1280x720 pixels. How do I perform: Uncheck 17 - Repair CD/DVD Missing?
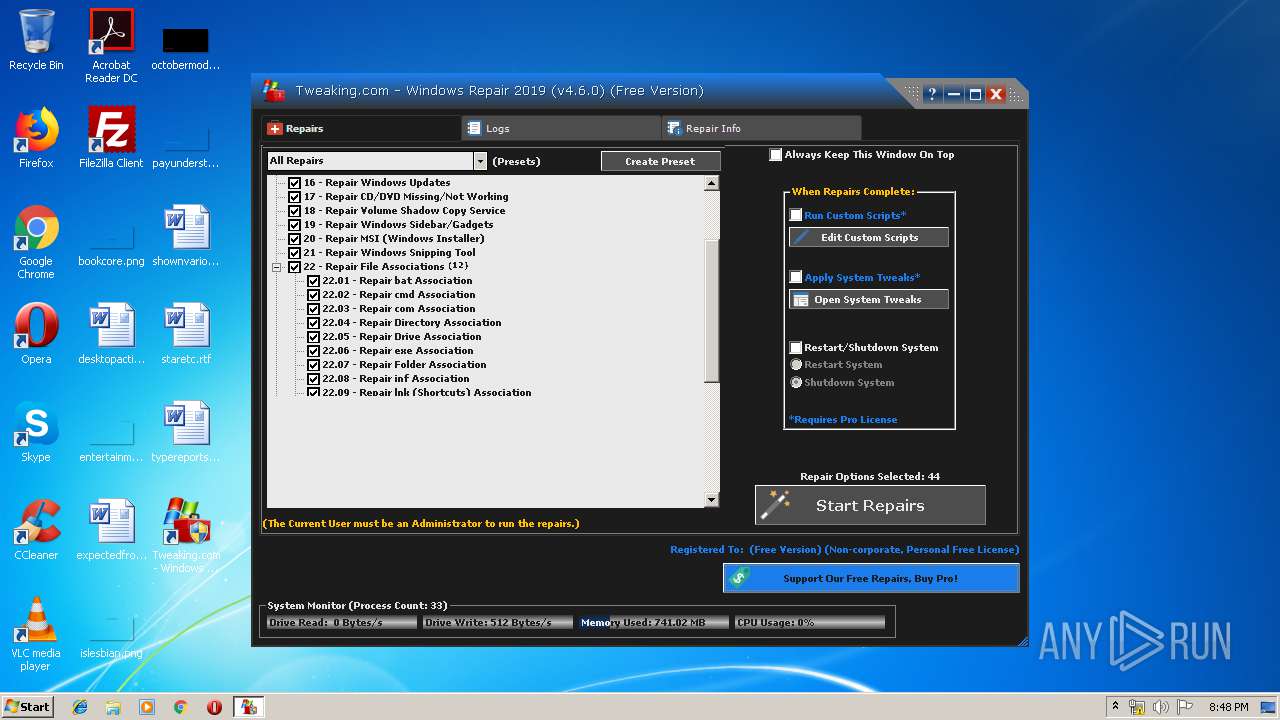tap(294, 197)
